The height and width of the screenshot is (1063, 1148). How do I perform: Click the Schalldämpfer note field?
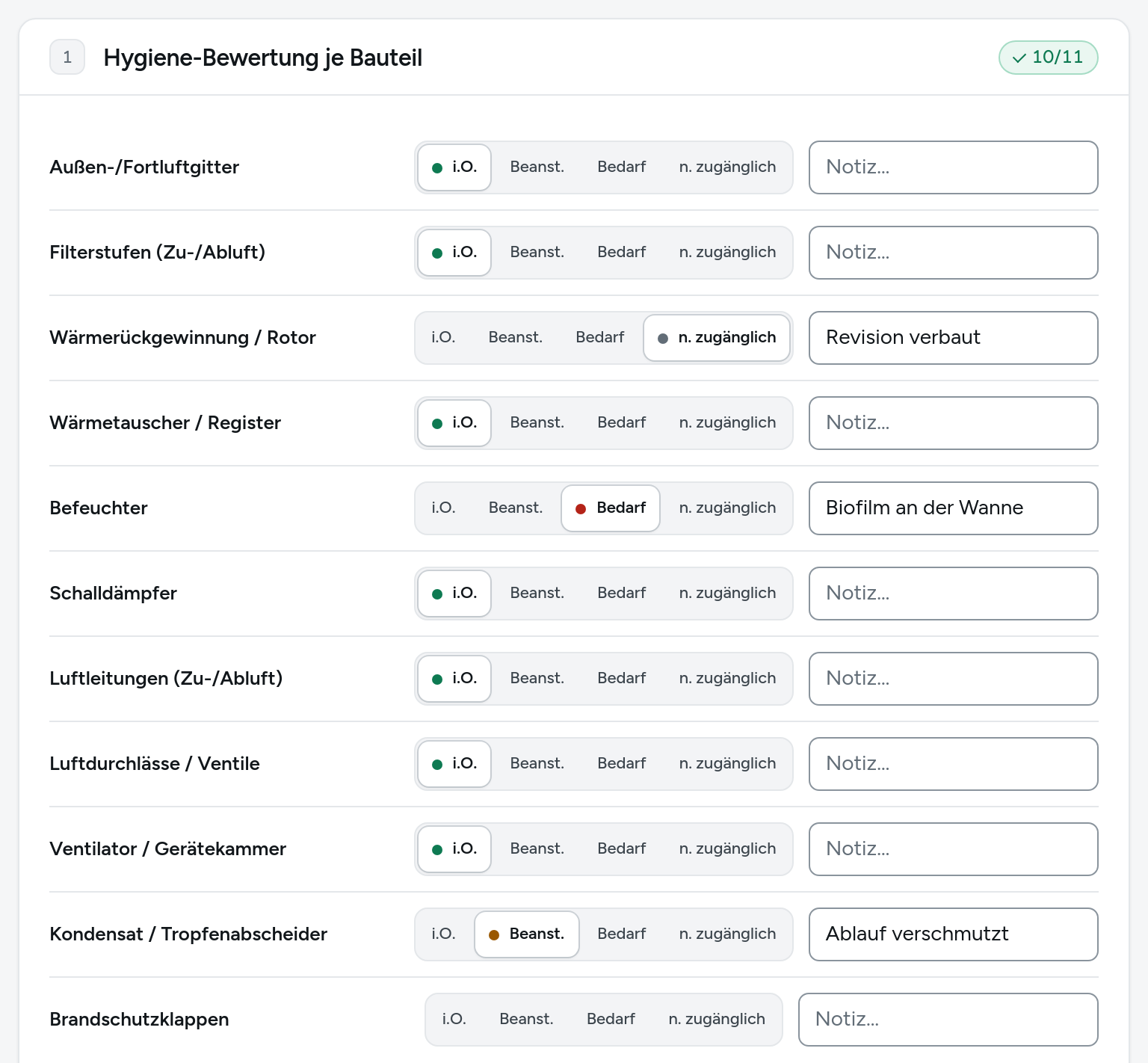[x=954, y=594]
